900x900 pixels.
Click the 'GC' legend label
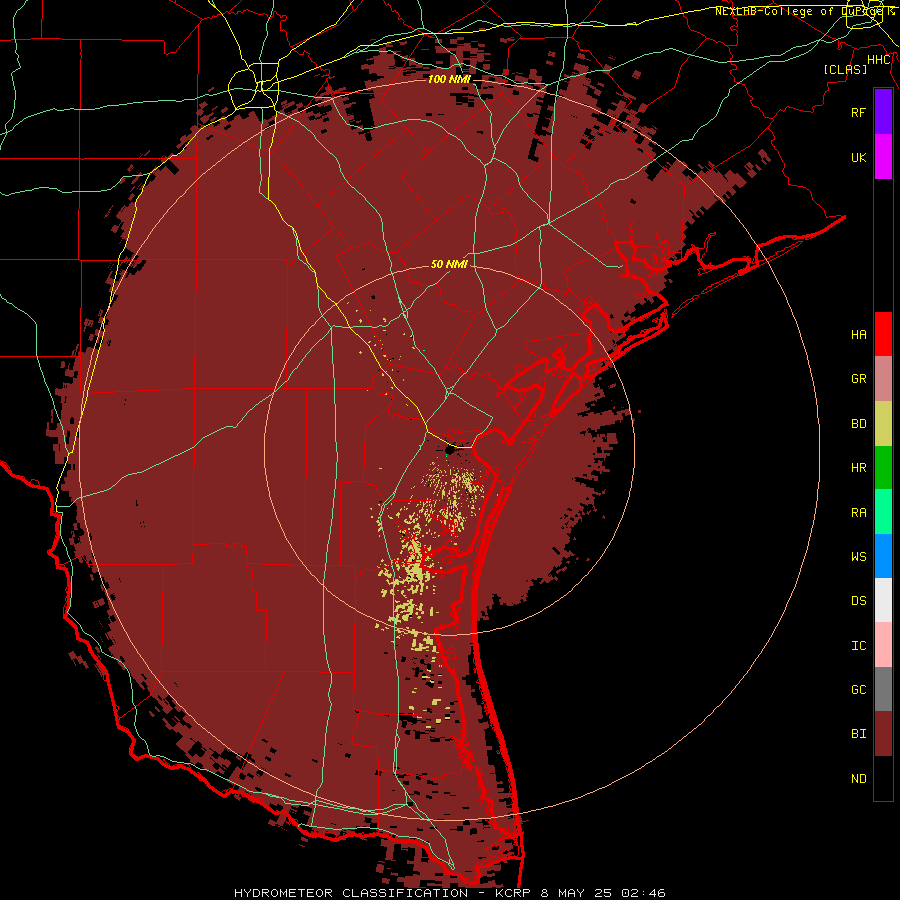pyautogui.click(x=858, y=690)
